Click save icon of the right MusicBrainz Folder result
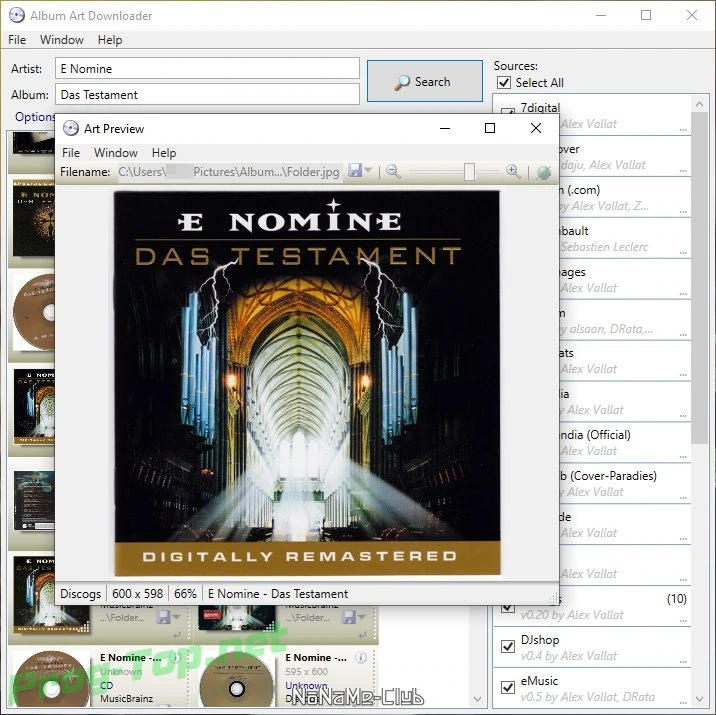 click(348, 617)
